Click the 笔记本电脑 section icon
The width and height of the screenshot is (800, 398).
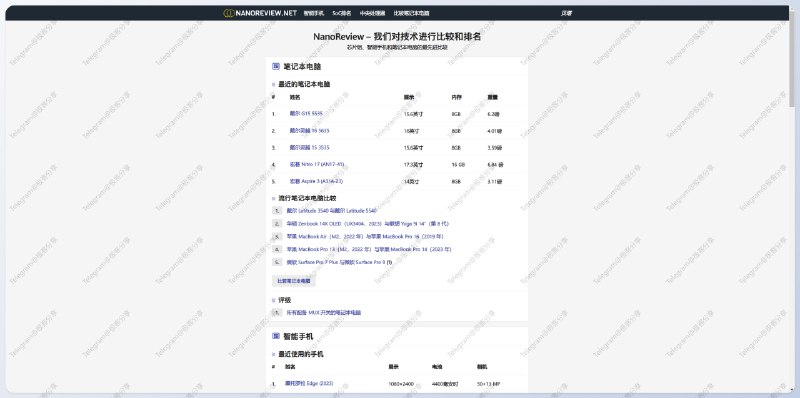276,66
